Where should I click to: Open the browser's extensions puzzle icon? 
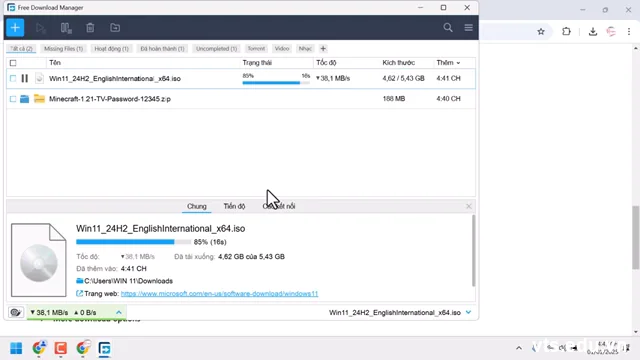[566, 31]
